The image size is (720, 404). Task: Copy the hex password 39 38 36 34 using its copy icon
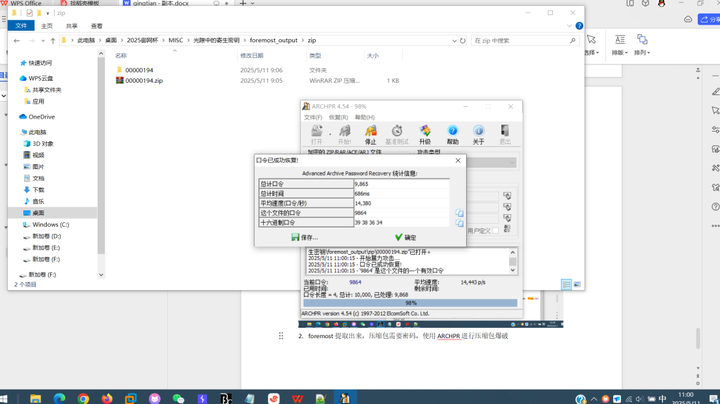[459, 223]
